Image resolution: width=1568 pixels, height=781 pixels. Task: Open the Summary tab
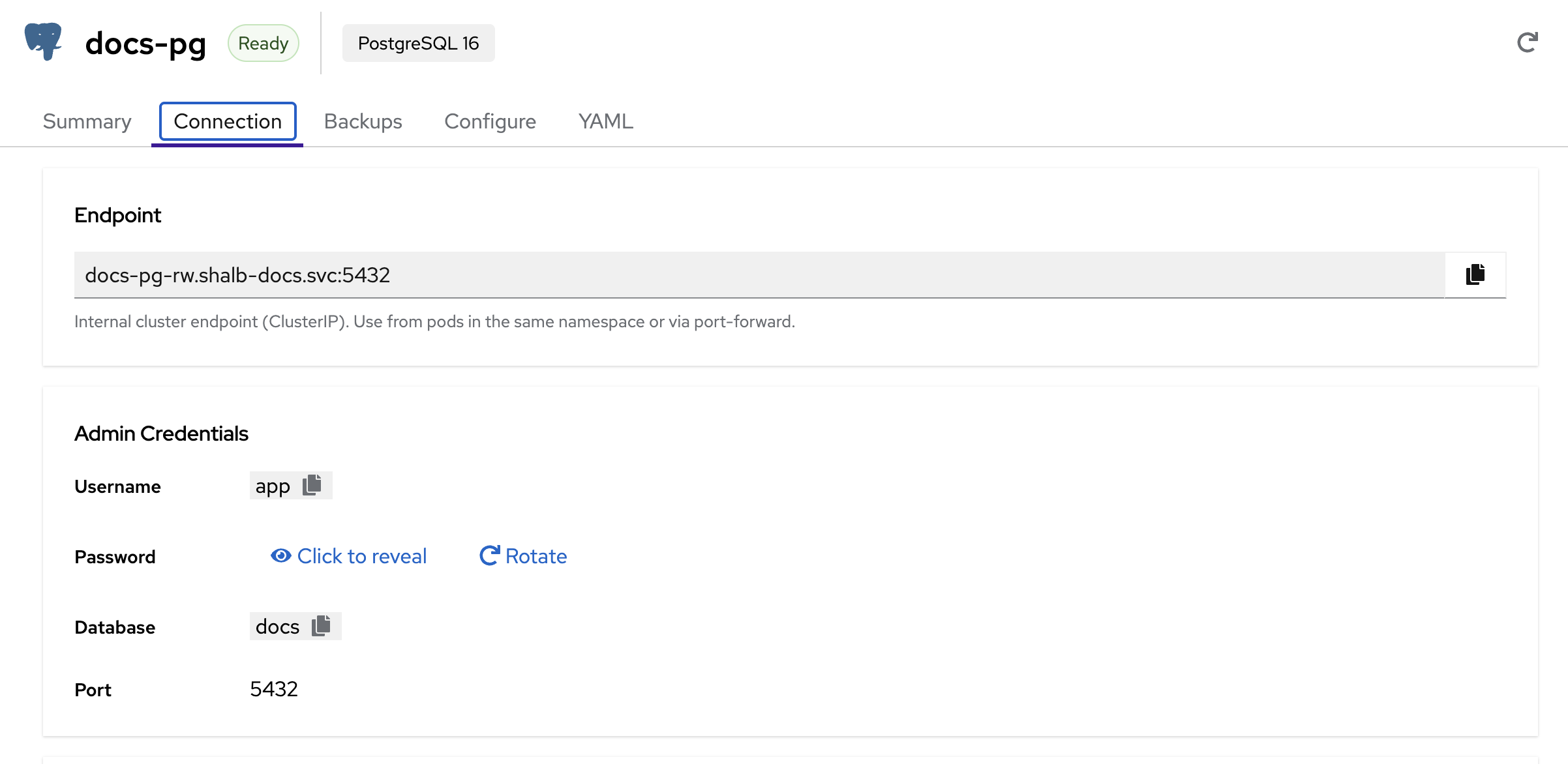point(87,121)
